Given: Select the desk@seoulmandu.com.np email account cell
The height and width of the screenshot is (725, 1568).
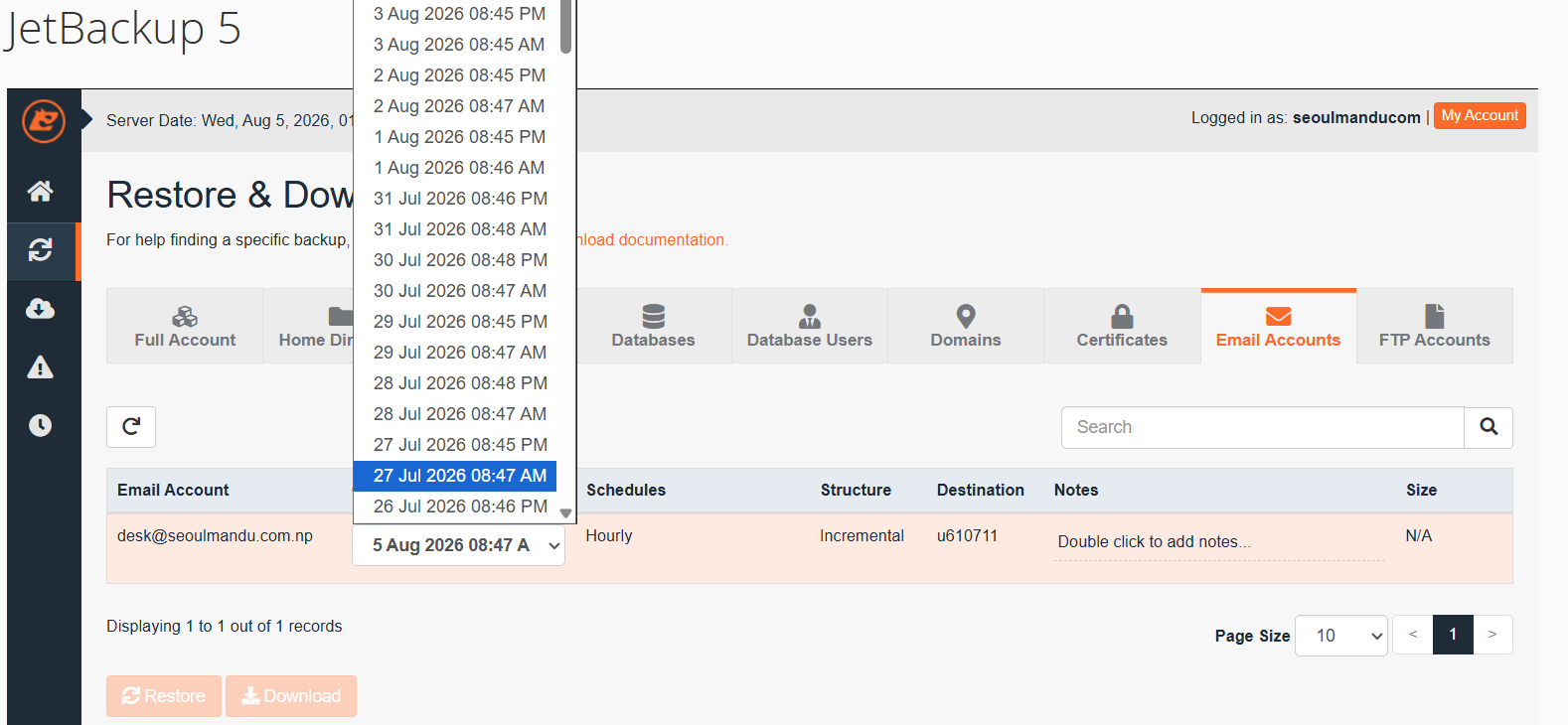Looking at the screenshot, I should pos(215,536).
